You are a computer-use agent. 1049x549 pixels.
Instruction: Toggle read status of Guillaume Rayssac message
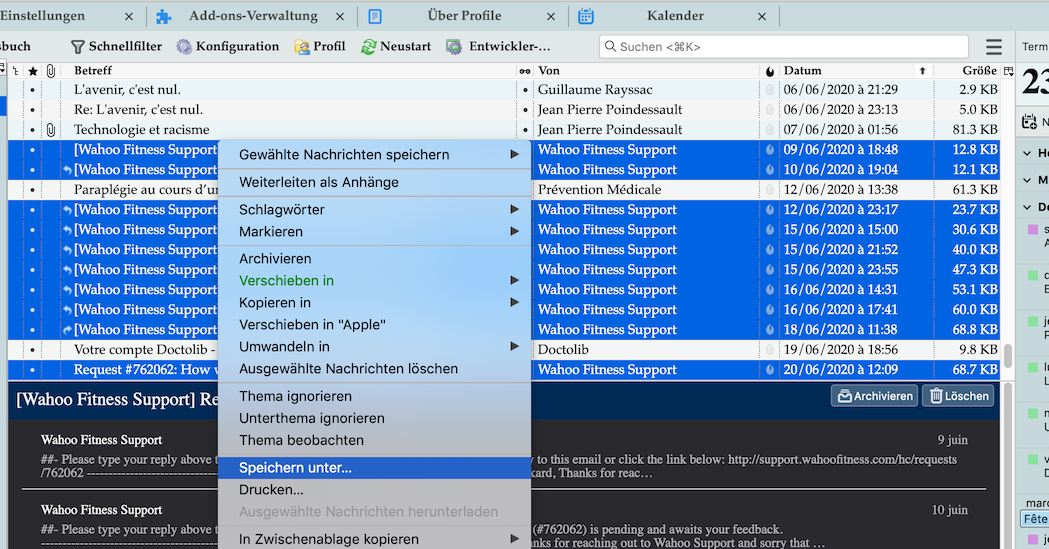coord(525,90)
